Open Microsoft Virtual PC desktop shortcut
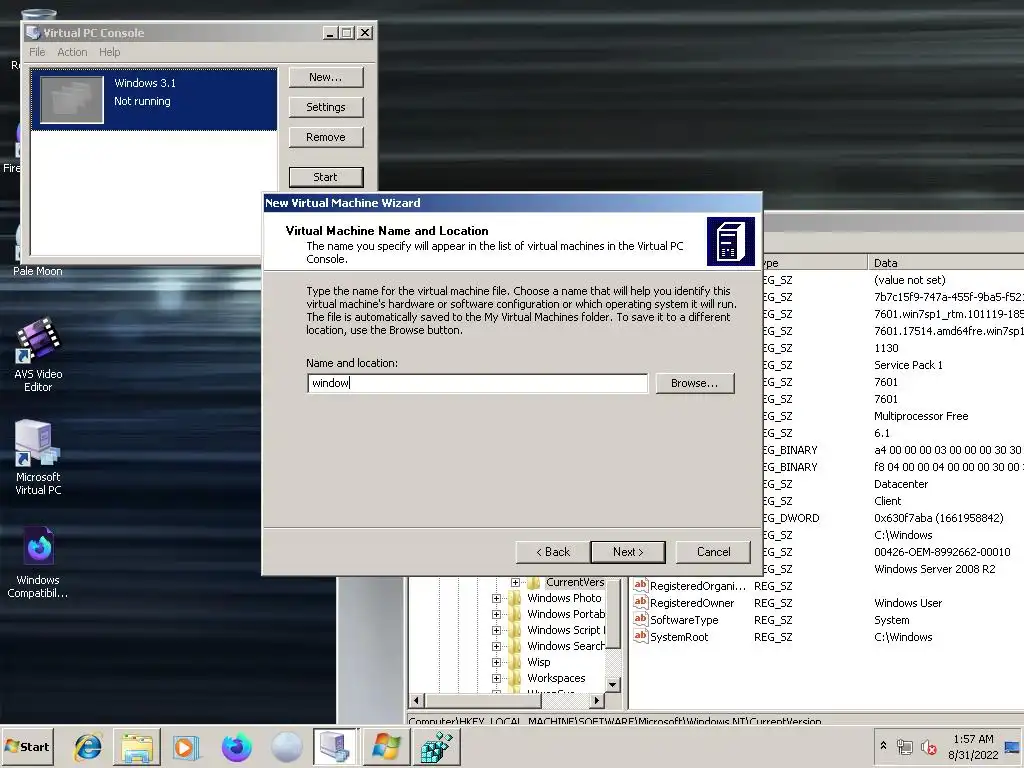This screenshot has width=1024, height=768. coord(38,457)
